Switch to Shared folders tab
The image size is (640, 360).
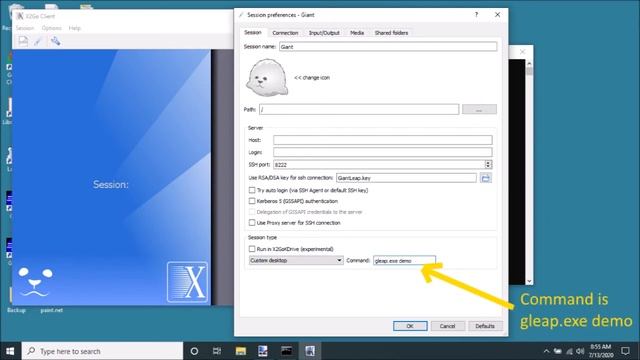pos(391,33)
